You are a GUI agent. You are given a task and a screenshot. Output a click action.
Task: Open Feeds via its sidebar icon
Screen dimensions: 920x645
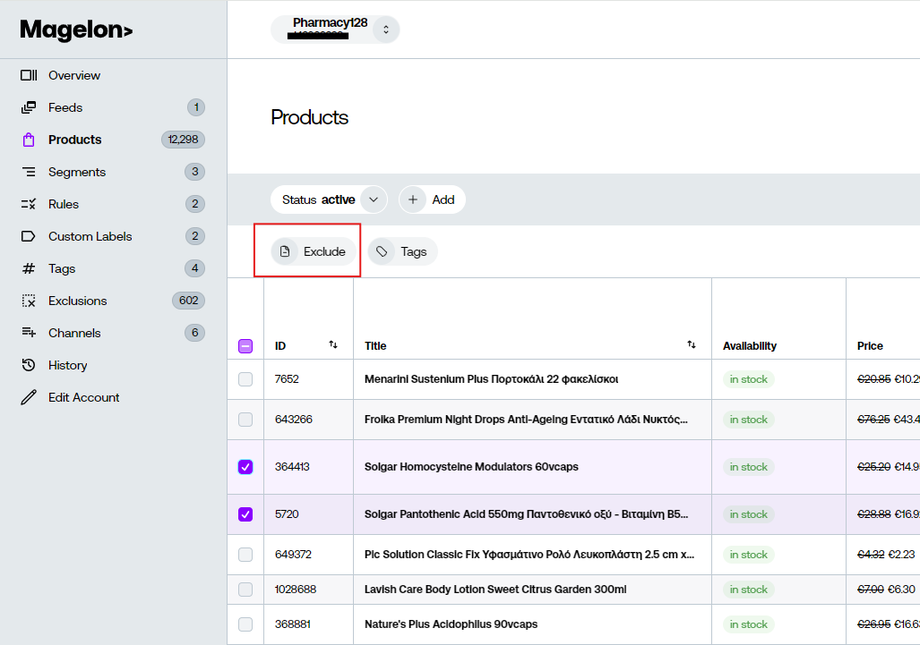click(29, 108)
